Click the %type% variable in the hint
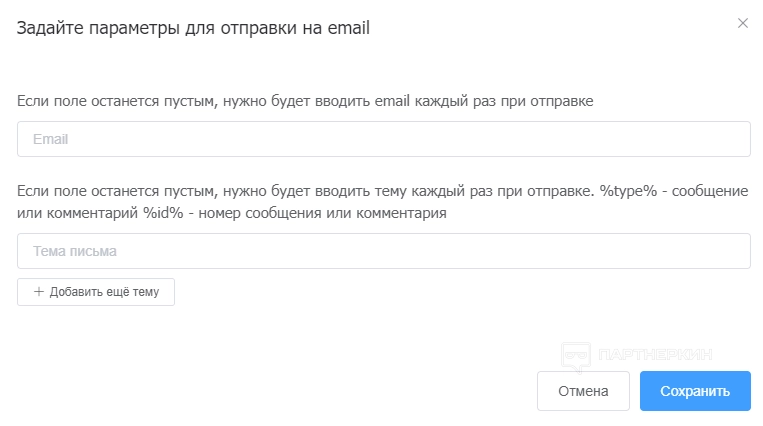Image resolution: width=763 pixels, height=426 pixels. click(x=627, y=190)
